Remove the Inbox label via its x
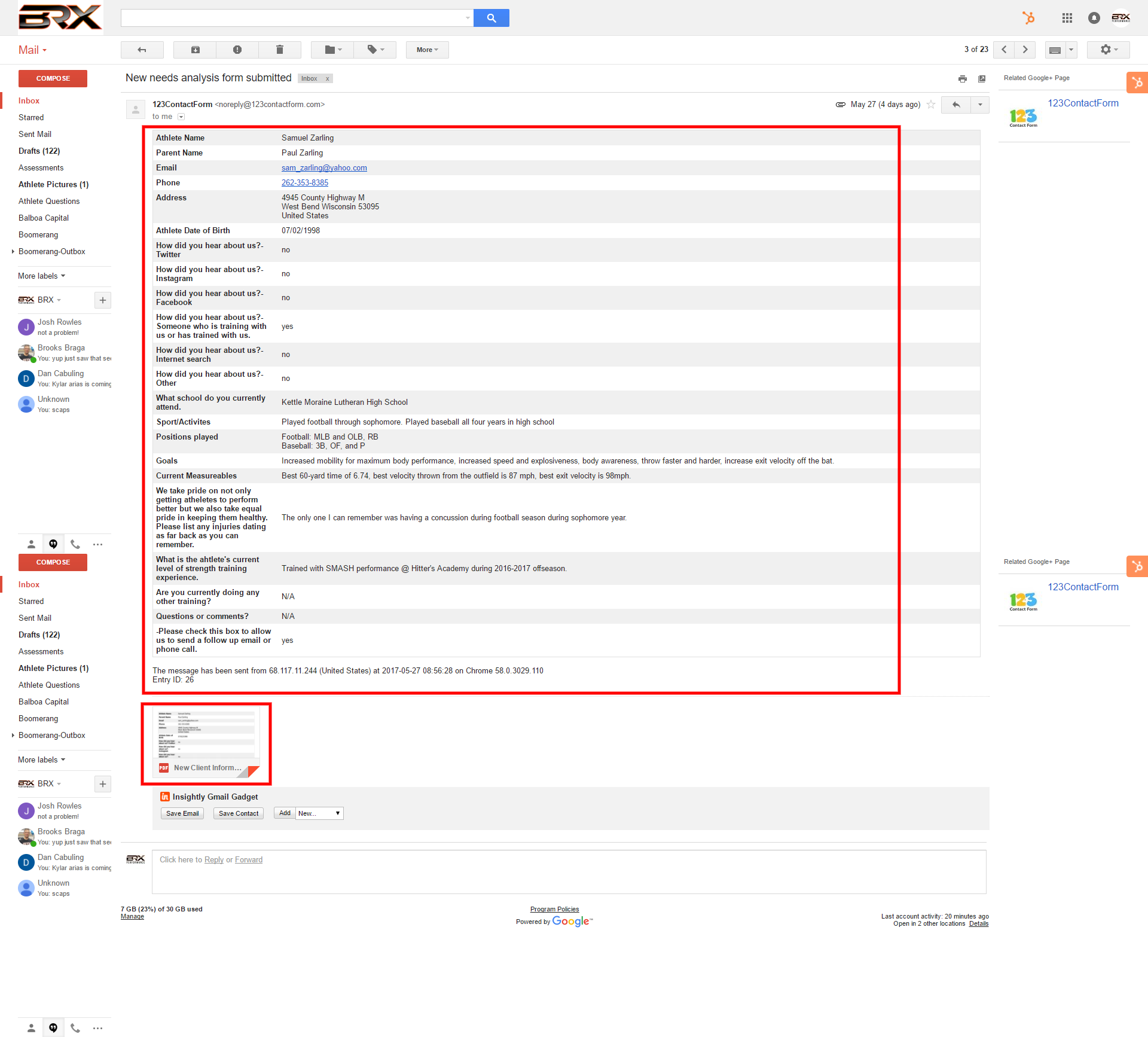 pos(327,79)
